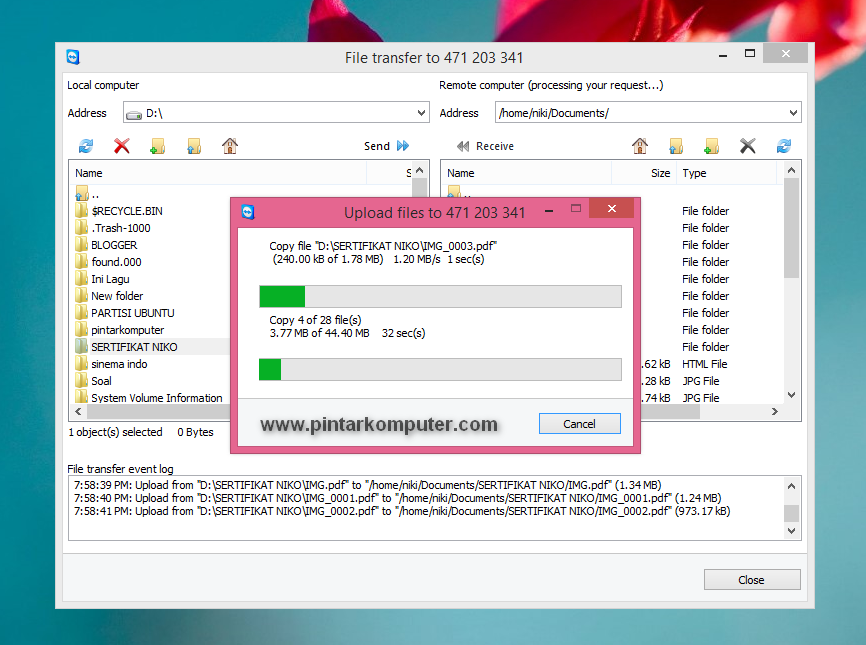Image resolution: width=866 pixels, height=645 pixels.
Task: Select the System Volume Information folder
Action: tap(156, 398)
